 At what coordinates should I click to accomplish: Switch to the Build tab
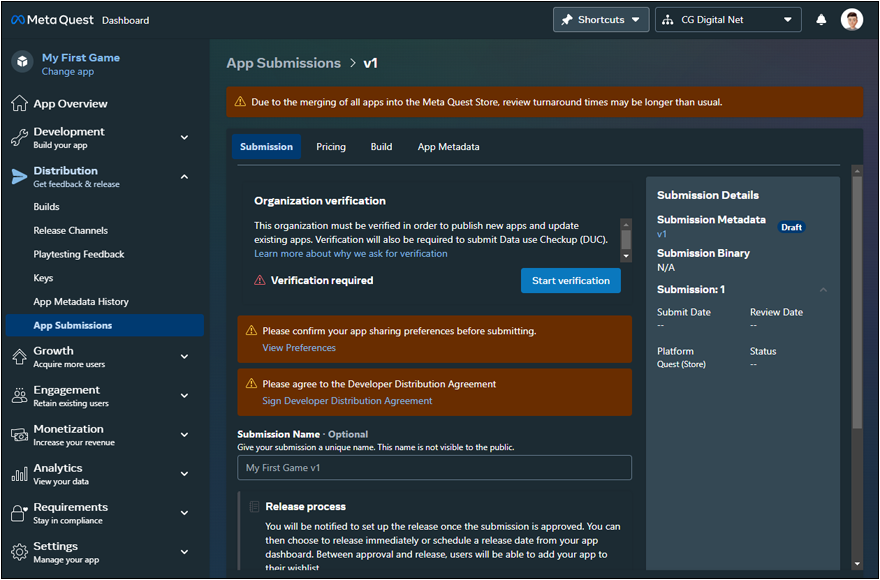coord(381,147)
